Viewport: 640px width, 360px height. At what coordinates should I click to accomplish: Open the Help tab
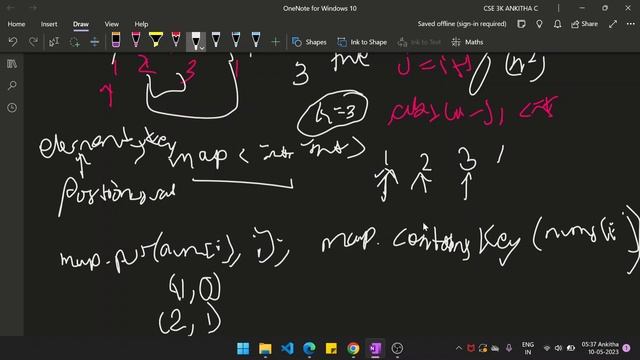pyautogui.click(x=141, y=24)
